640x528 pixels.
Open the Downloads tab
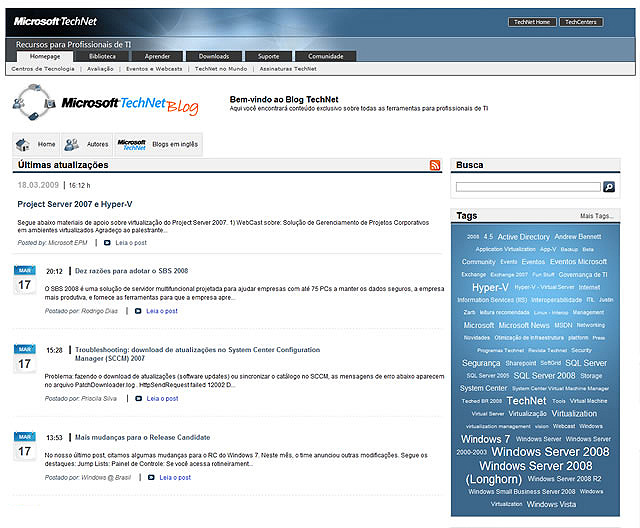point(214,56)
